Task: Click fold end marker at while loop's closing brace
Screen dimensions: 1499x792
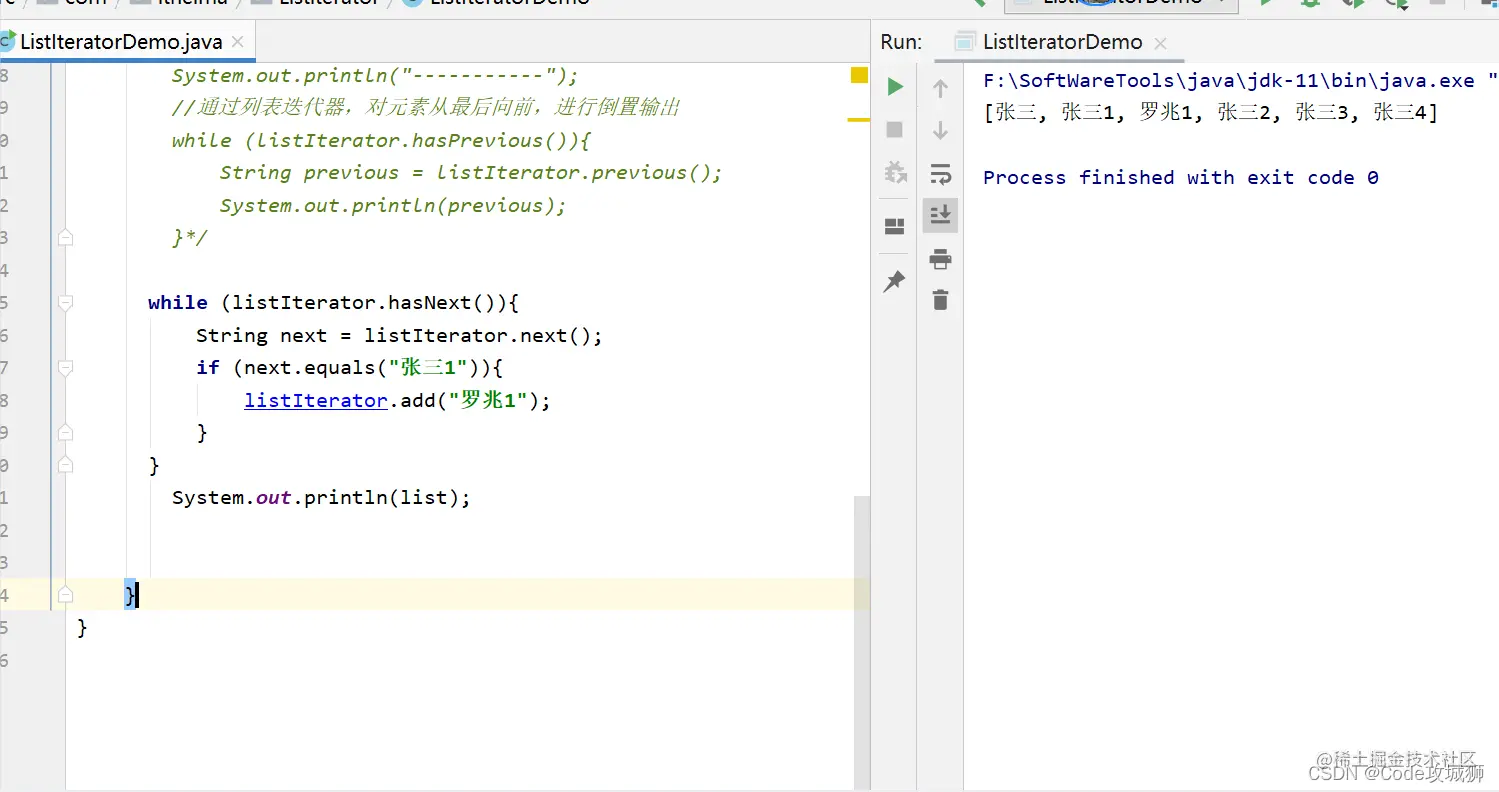Action: (65, 465)
